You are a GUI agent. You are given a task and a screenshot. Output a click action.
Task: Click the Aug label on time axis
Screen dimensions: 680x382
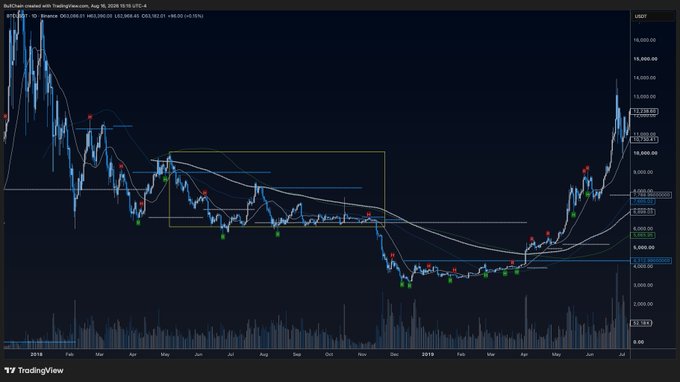click(x=264, y=354)
